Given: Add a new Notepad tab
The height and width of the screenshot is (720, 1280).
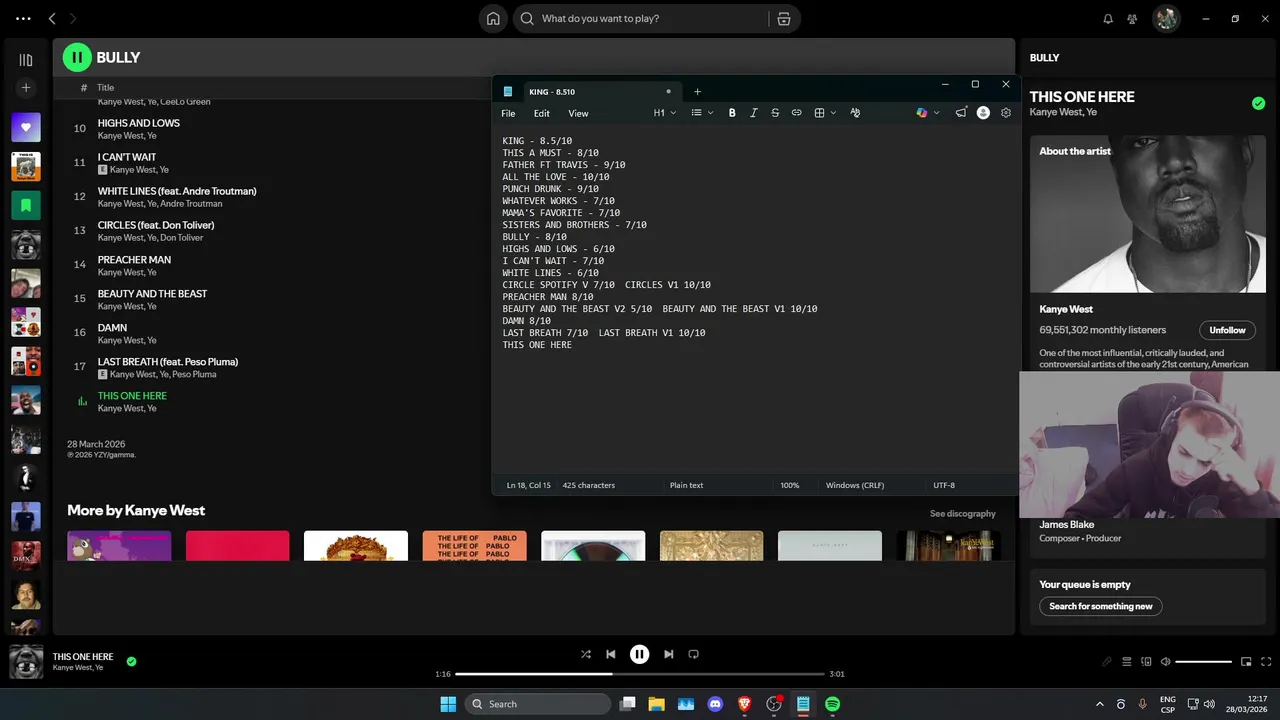Looking at the screenshot, I should pos(697,92).
